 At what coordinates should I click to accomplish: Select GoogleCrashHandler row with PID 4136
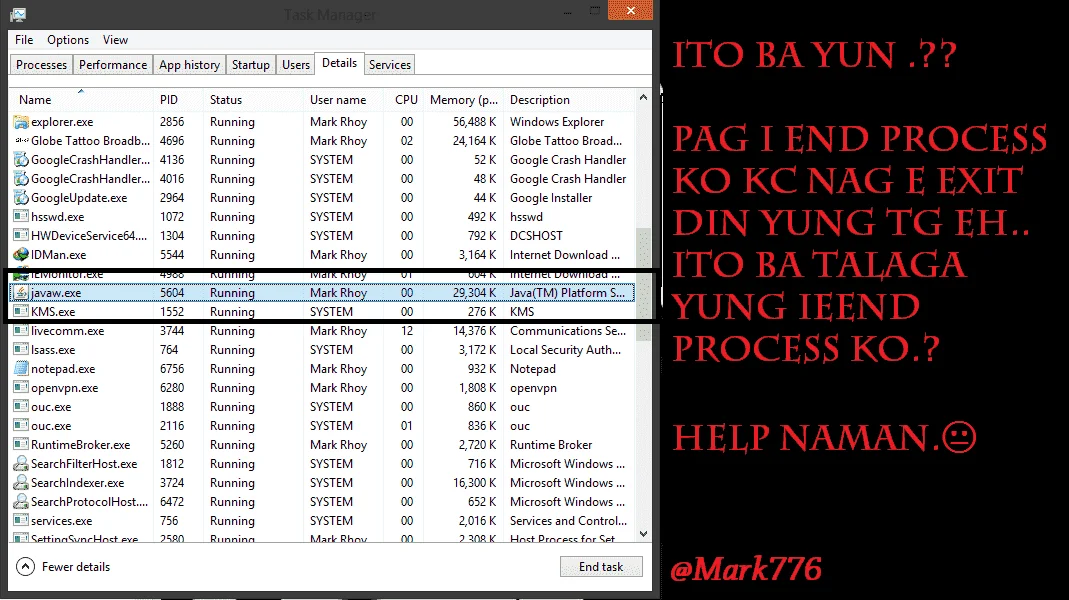tap(323, 160)
